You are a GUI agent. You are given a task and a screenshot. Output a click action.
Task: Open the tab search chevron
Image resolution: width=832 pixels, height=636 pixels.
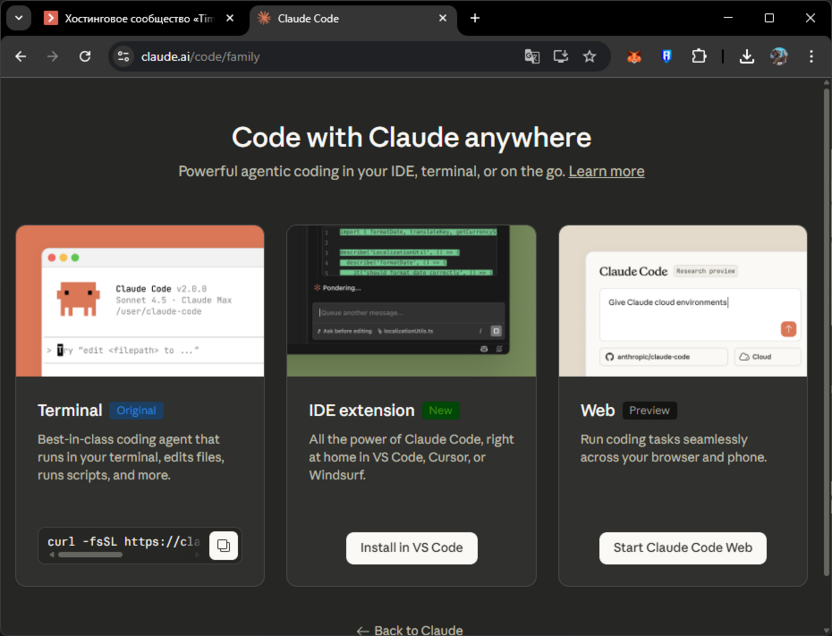click(17, 17)
